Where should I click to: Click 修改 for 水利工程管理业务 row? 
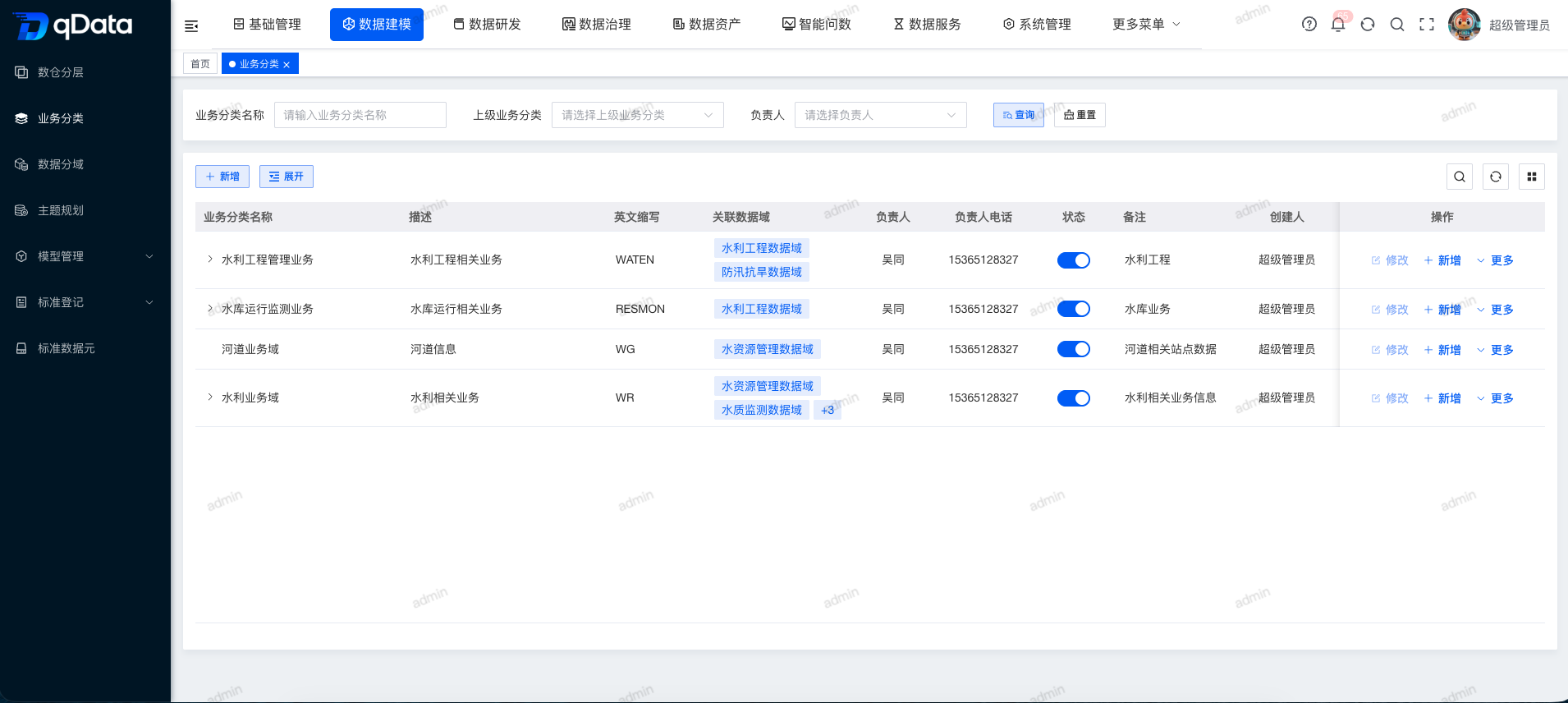[x=1390, y=260]
